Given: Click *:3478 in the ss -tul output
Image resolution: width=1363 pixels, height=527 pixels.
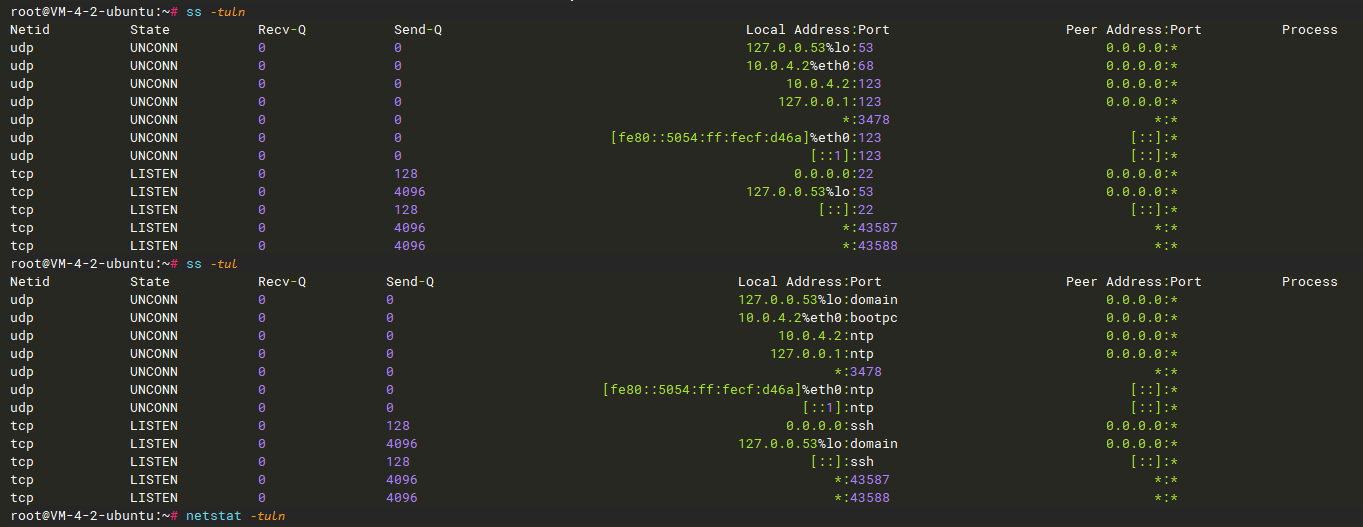Looking at the screenshot, I should tap(857, 372).
